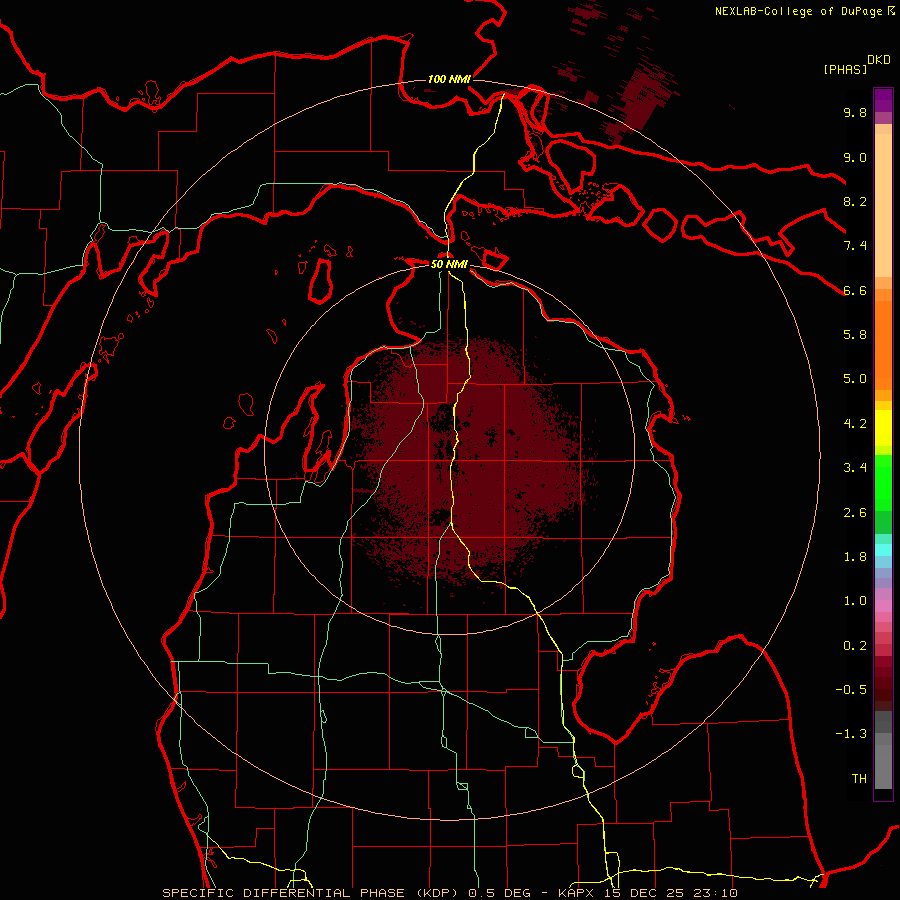Click the 9.8 value on the color scale
This screenshot has width=900, height=900.
click(x=855, y=112)
